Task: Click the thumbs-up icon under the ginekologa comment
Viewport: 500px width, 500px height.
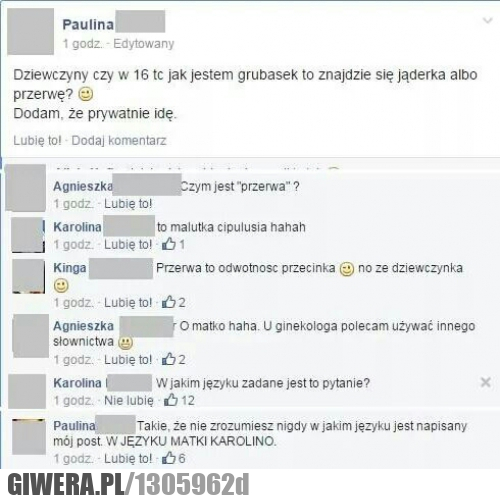Action: tap(169, 359)
